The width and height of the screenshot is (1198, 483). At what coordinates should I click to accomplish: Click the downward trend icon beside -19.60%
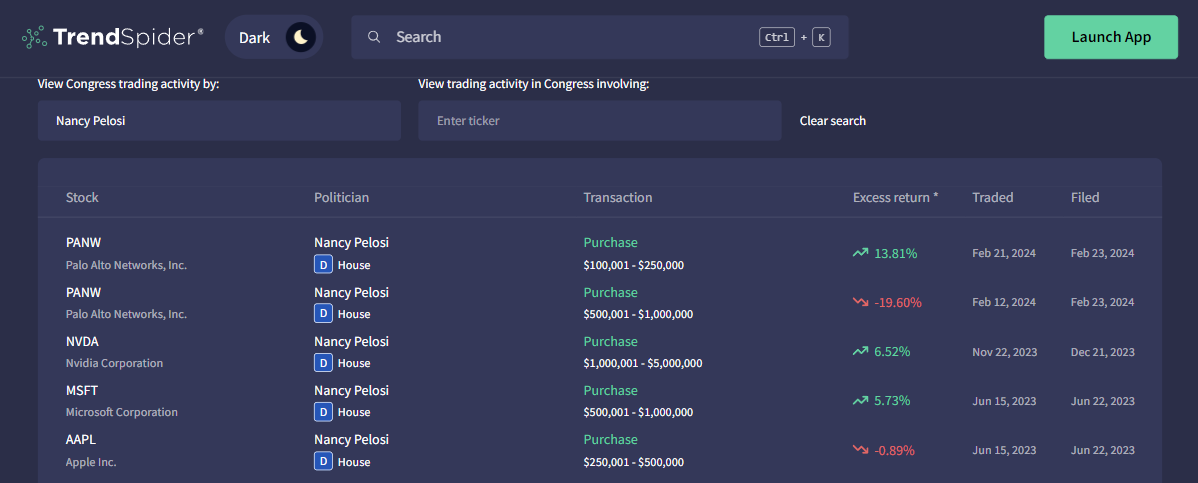pos(860,302)
